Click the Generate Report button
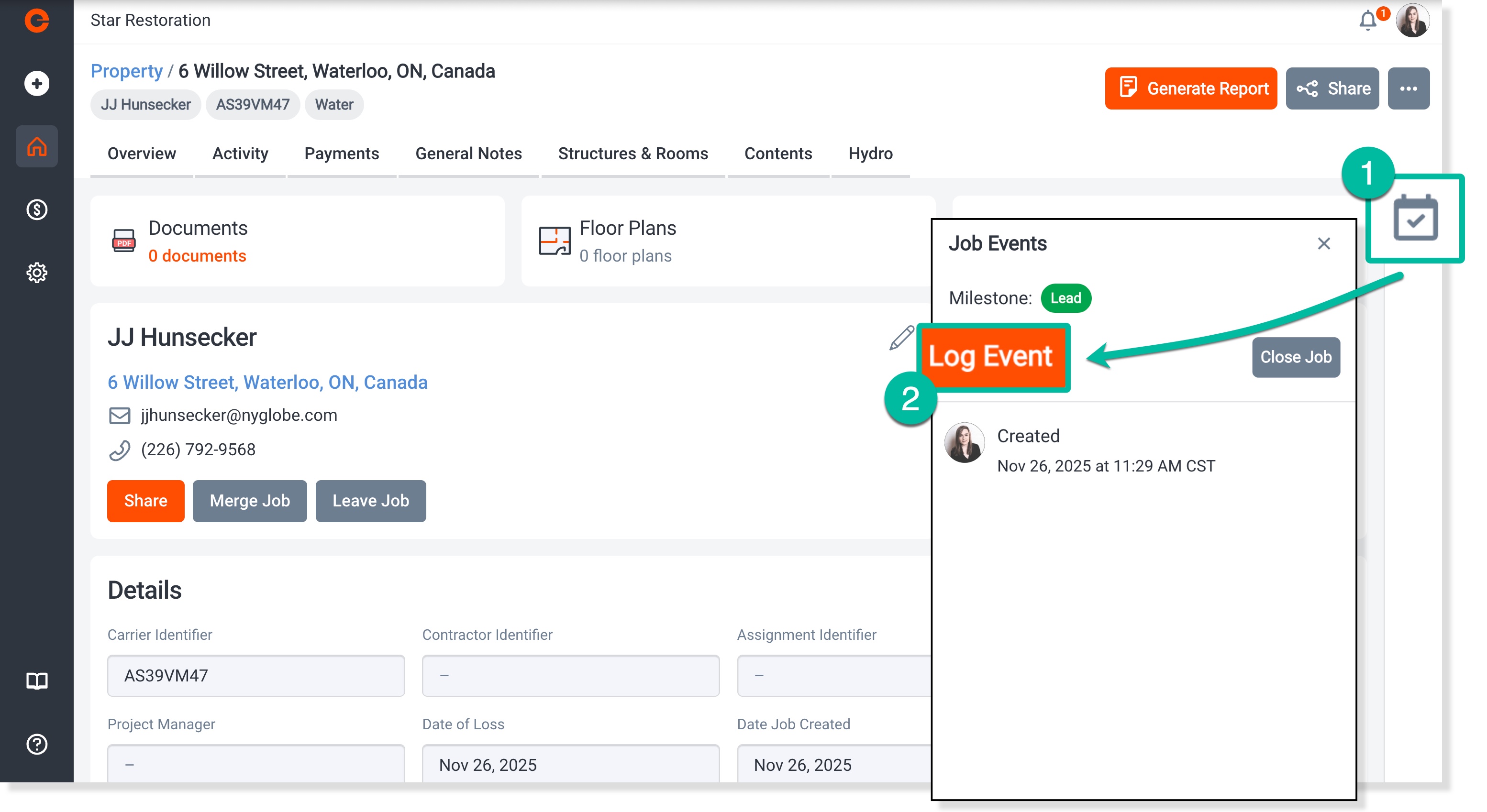This screenshot has height=812, width=1487. pyautogui.click(x=1190, y=88)
